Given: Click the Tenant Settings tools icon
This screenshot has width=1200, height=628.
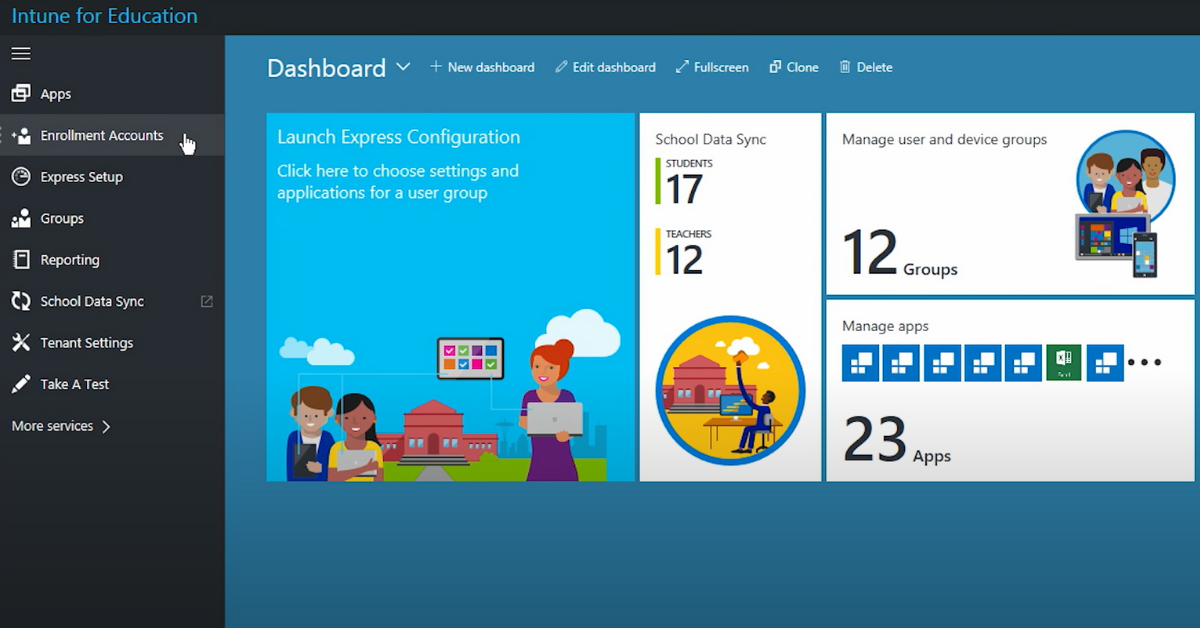Looking at the screenshot, I should click(x=21, y=343).
